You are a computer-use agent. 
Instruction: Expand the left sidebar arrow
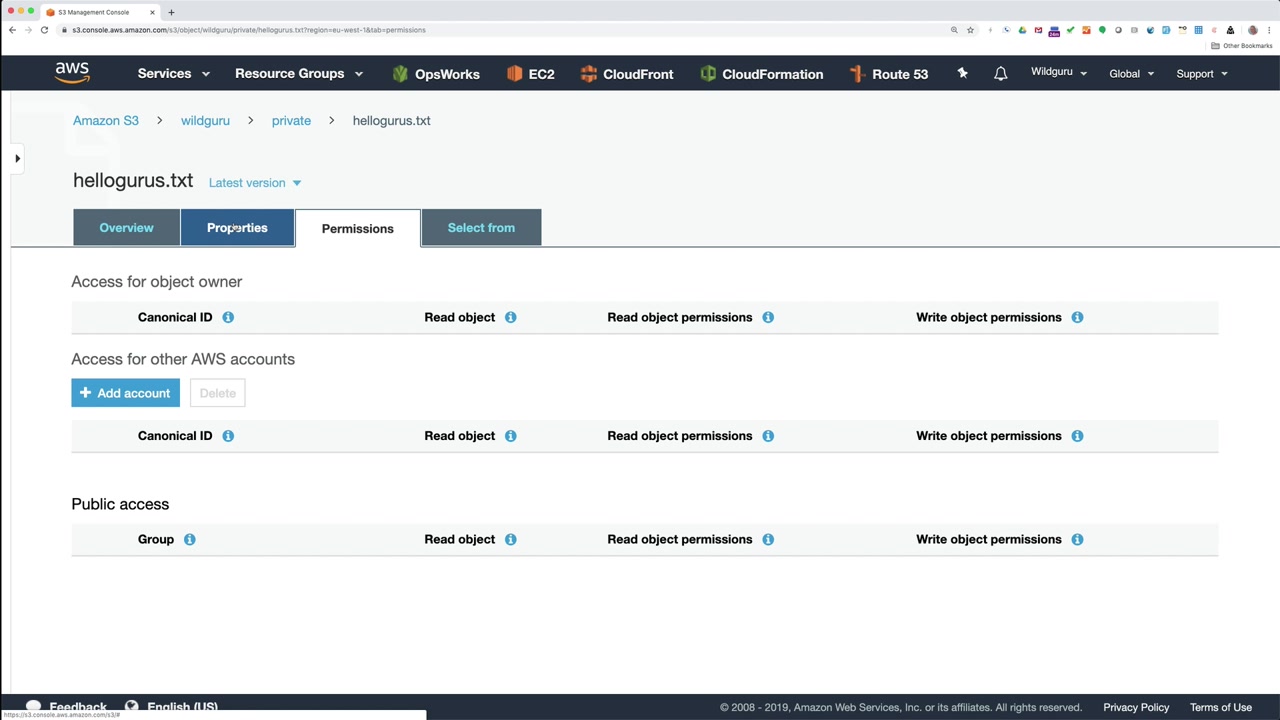17,158
